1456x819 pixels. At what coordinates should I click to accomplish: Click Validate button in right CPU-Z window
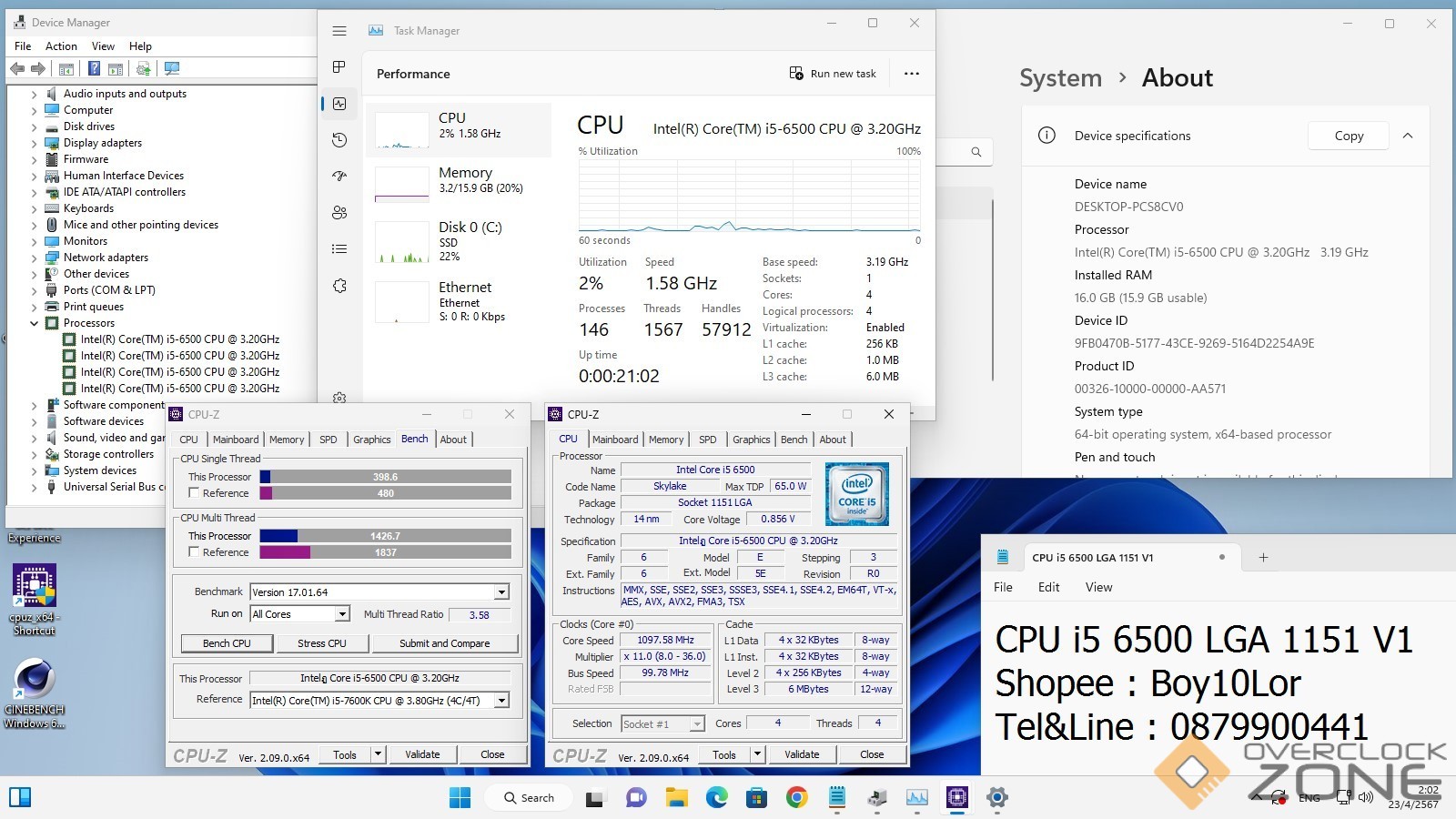click(x=802, y=754)
